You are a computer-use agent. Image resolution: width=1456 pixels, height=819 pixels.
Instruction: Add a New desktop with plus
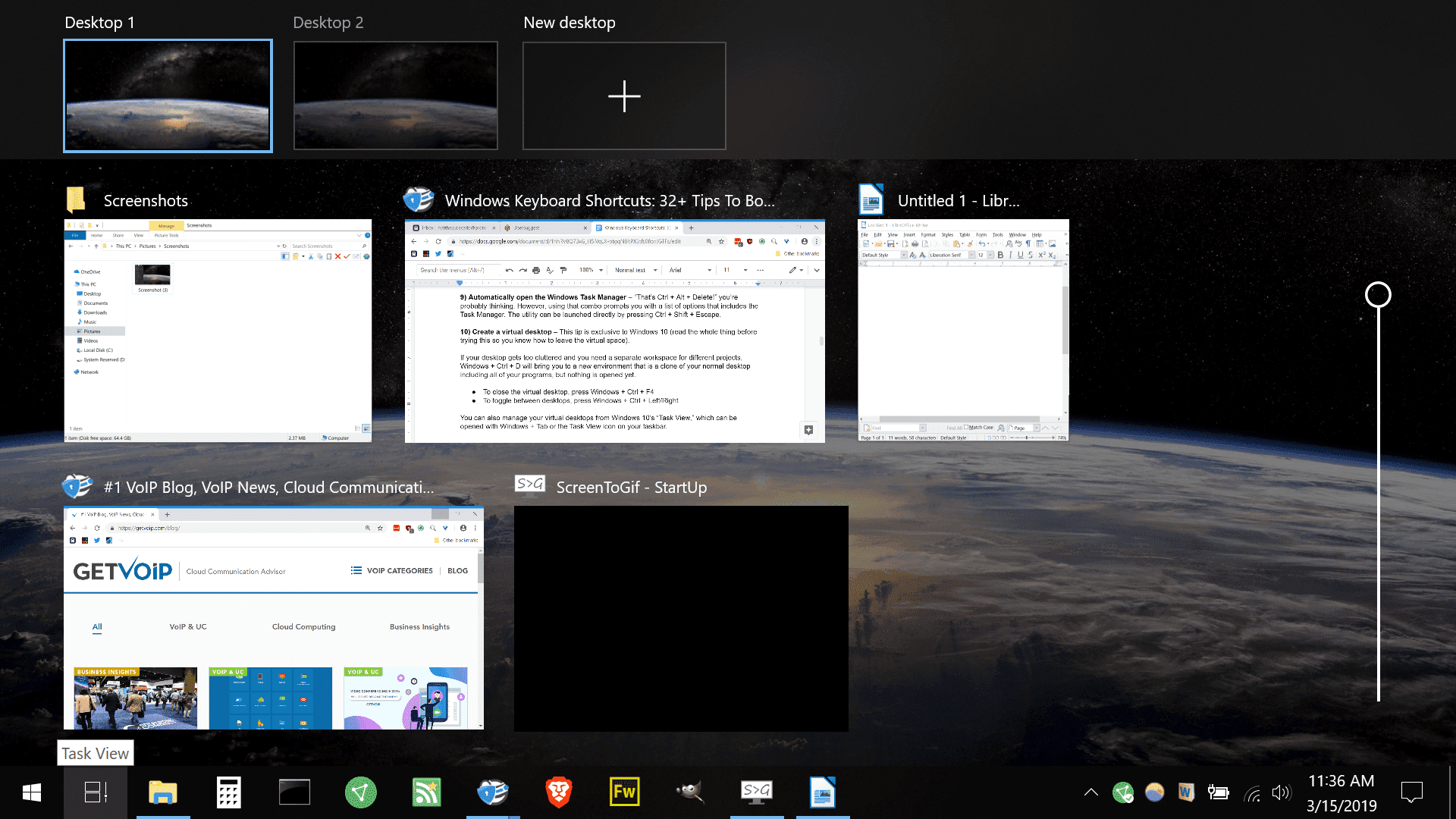point(624,96)
